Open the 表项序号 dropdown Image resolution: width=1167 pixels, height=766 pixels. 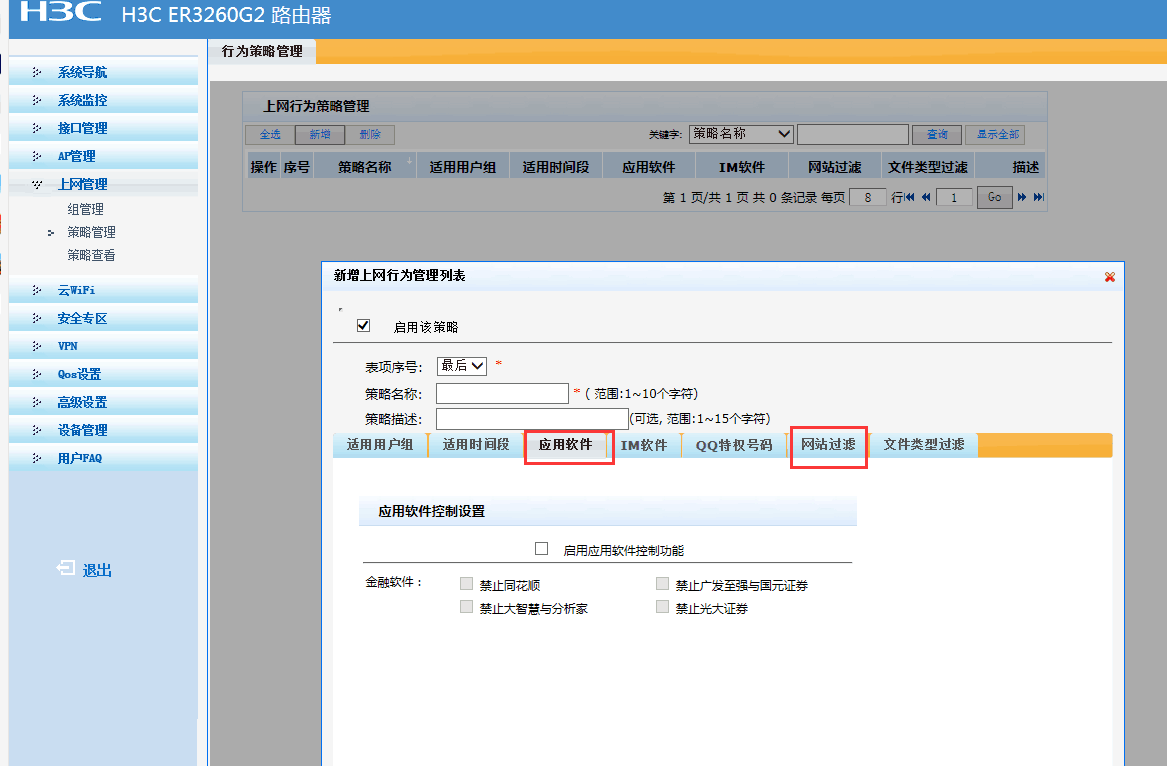(462, 366)
